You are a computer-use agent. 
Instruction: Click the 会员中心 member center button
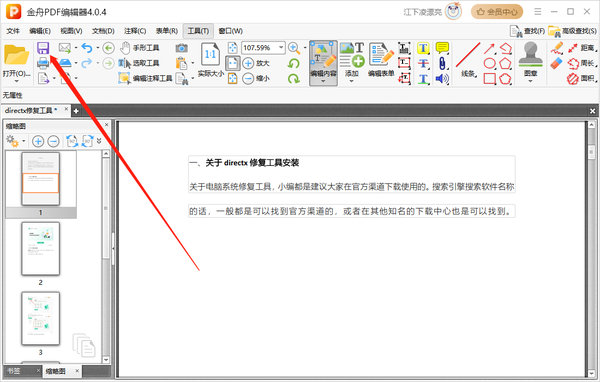click(x=497, y=12)
